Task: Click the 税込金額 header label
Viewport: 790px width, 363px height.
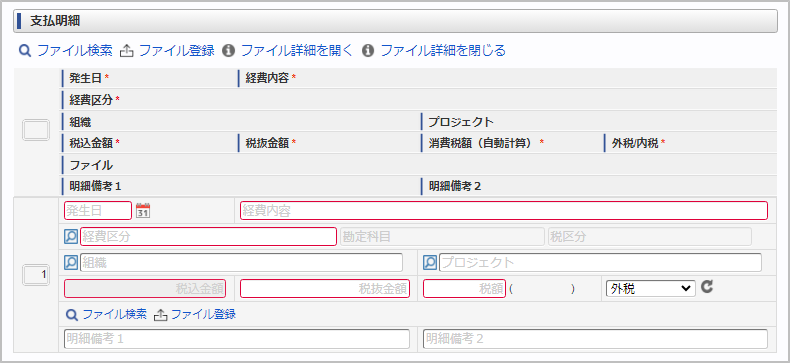Action: (91, 143)
